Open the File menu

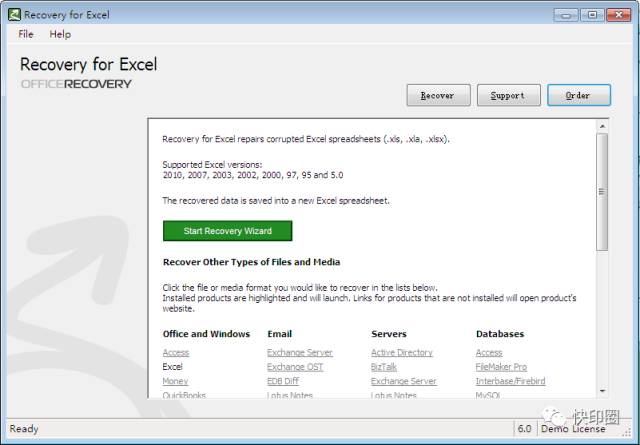(x=26, y=34)
